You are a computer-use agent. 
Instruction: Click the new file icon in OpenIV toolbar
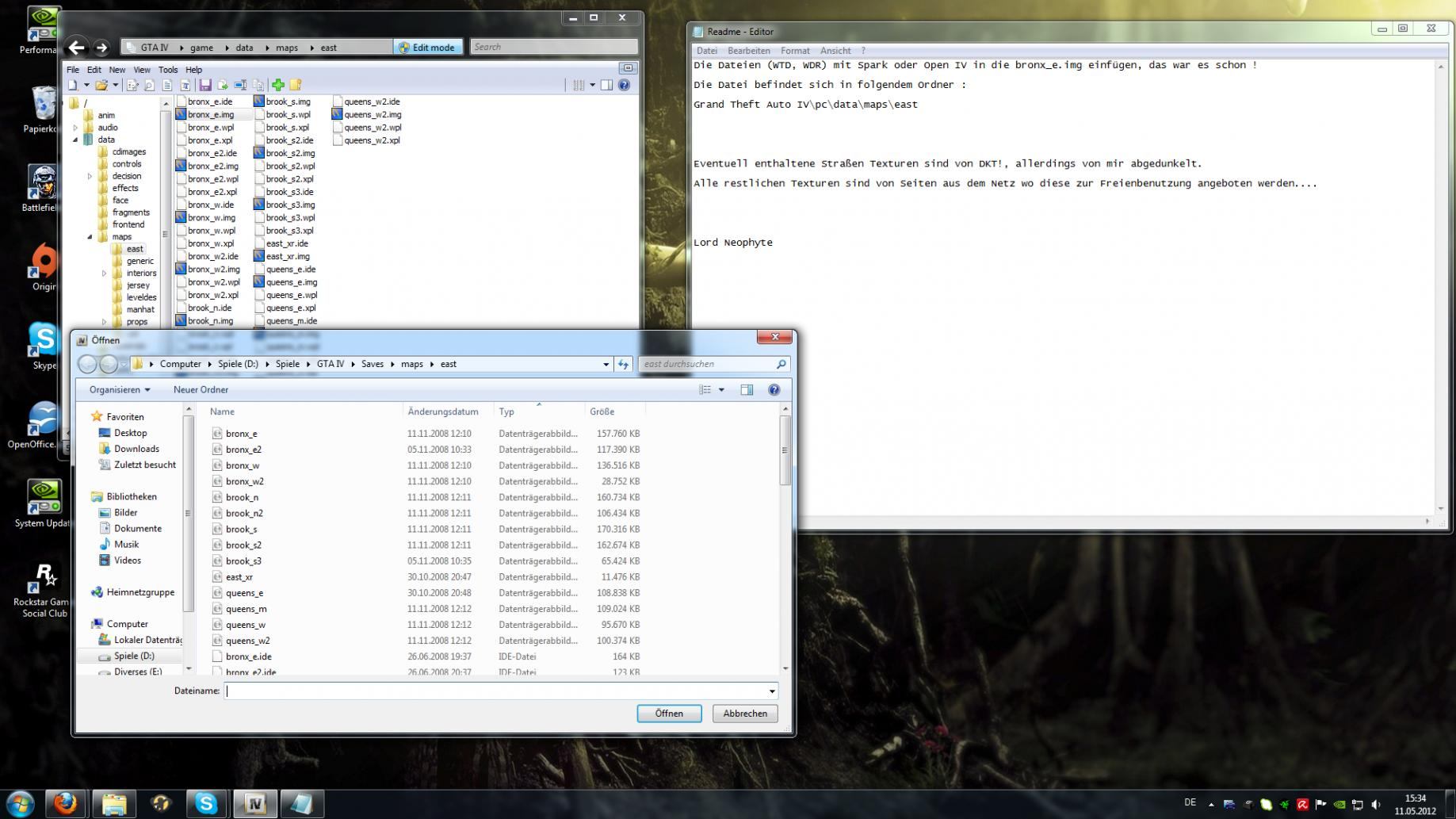[x=73, y=85]
